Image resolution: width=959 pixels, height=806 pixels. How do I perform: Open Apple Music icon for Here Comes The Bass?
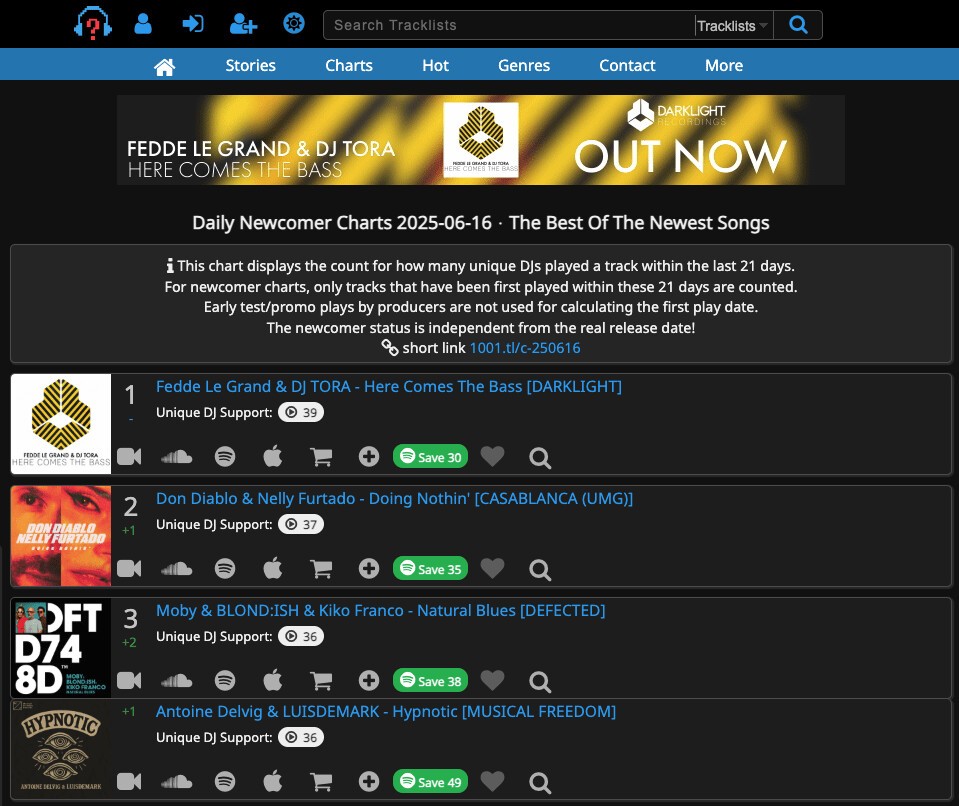[x=273, y=456]
